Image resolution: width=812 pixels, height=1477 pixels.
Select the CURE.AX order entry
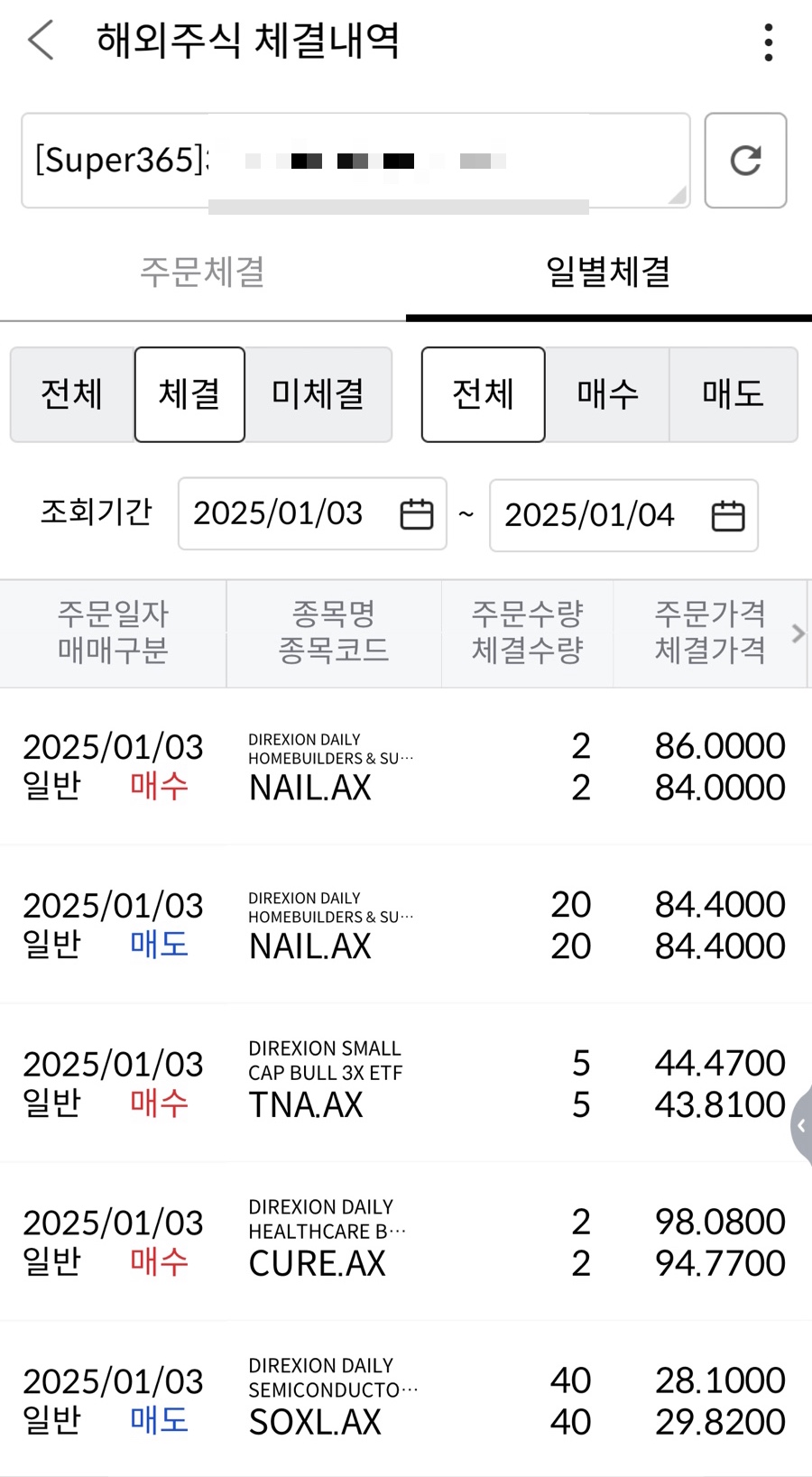[406, 1242]
